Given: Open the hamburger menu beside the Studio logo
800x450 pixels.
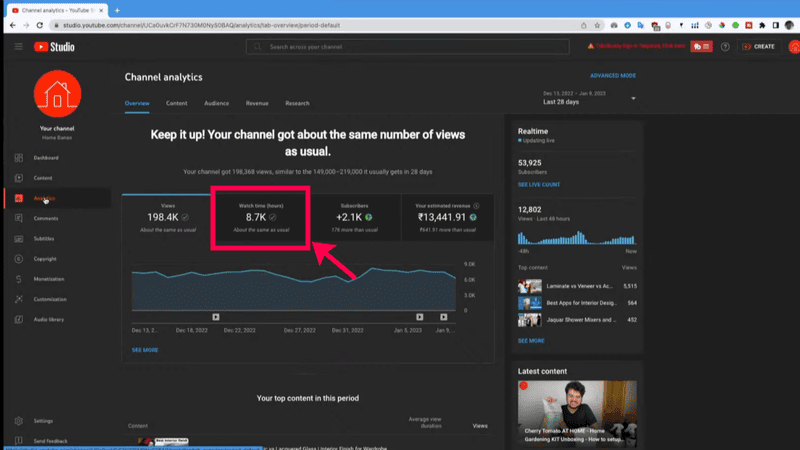Looking at the screenshot, I should tap(18, 46).
